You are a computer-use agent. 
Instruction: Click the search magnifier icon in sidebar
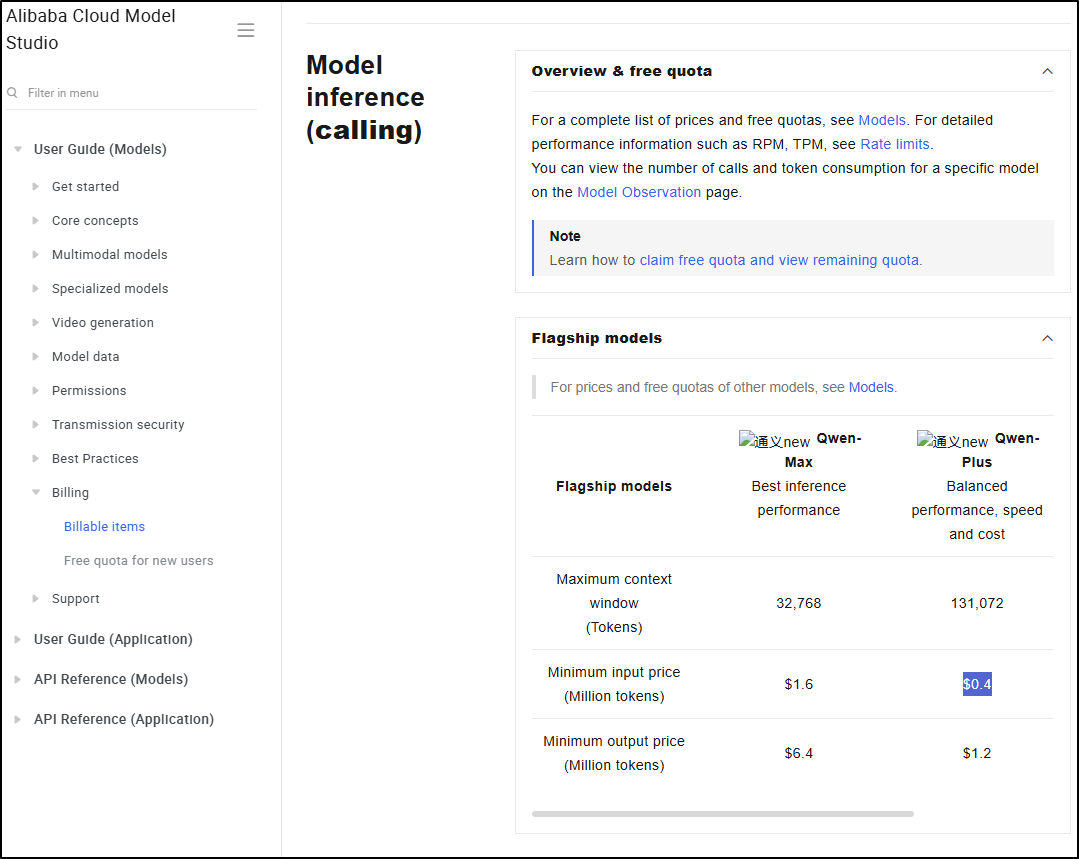pyautogui.click(x=12, y=92)
